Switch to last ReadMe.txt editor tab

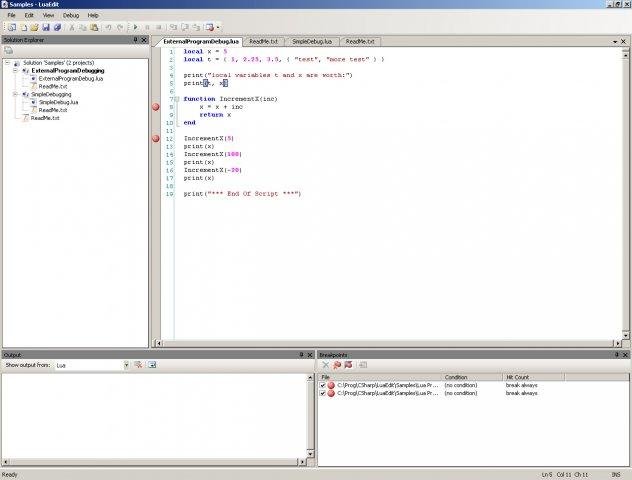[360, 42]
